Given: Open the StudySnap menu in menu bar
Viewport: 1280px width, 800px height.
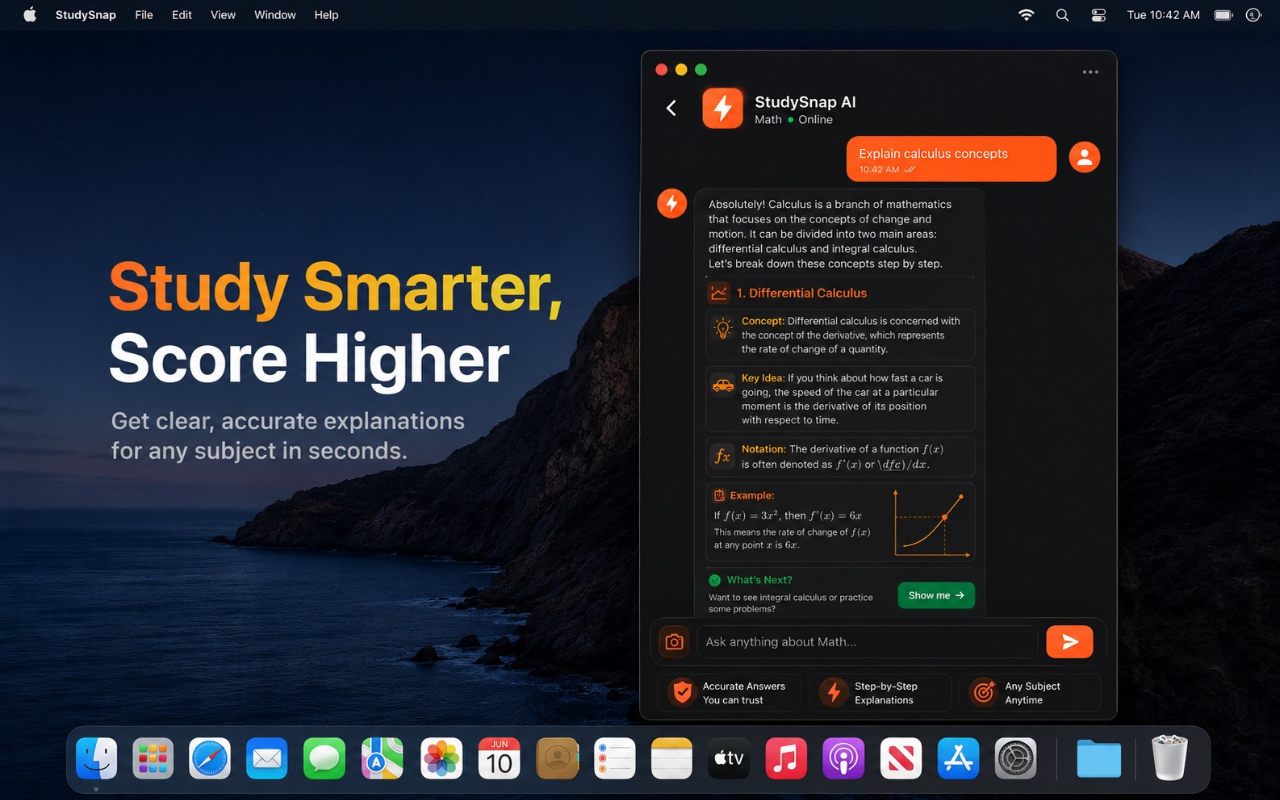Looking at the screenshot, I should [85, 15].
